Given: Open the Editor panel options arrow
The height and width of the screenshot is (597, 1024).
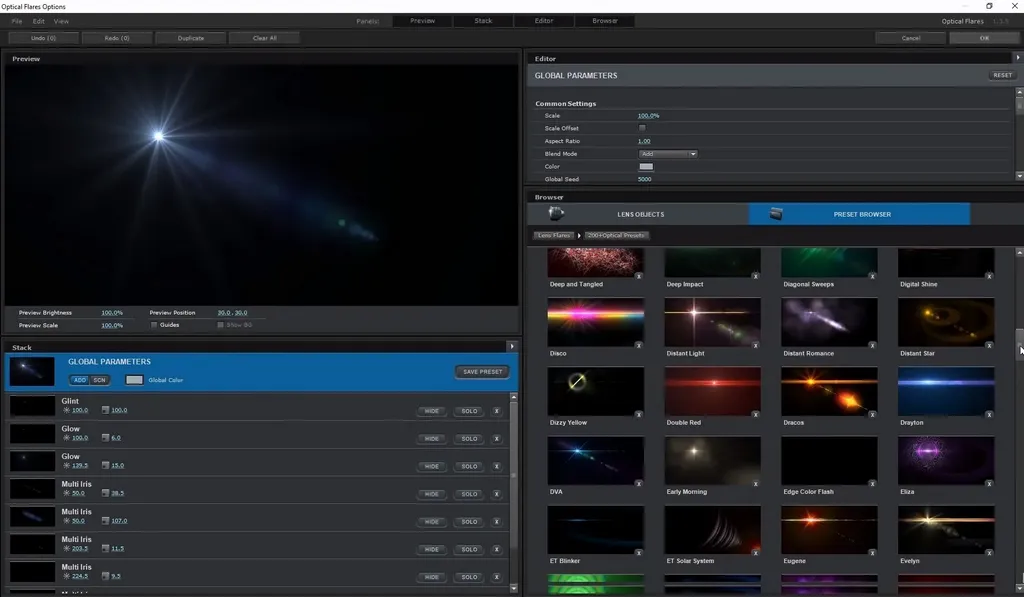Looking at the screenshot, I should (x=1017, y=57).
